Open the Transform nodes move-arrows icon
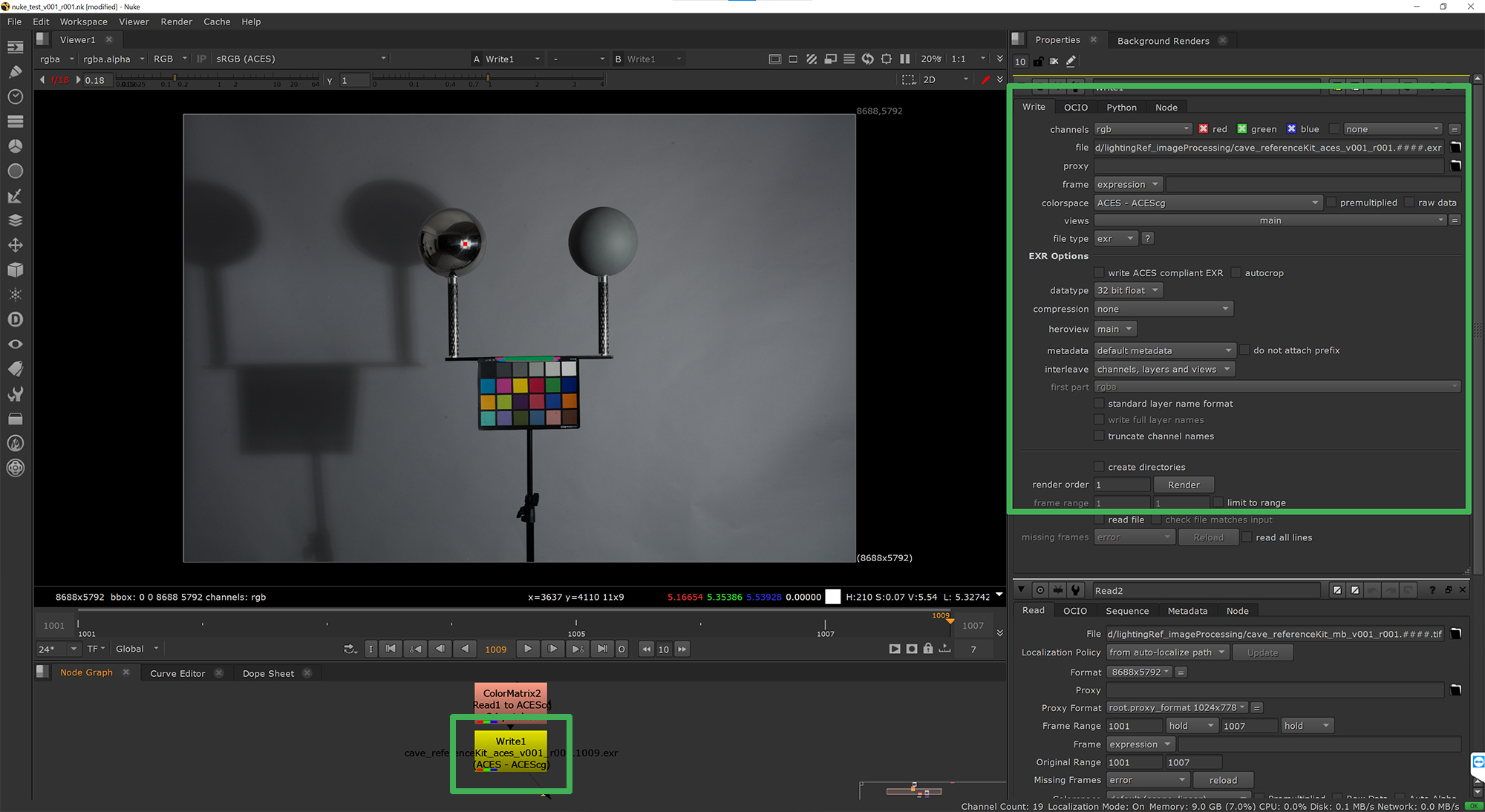The width and height of the screenshot is (1485, 812). (x=15, y=245)
